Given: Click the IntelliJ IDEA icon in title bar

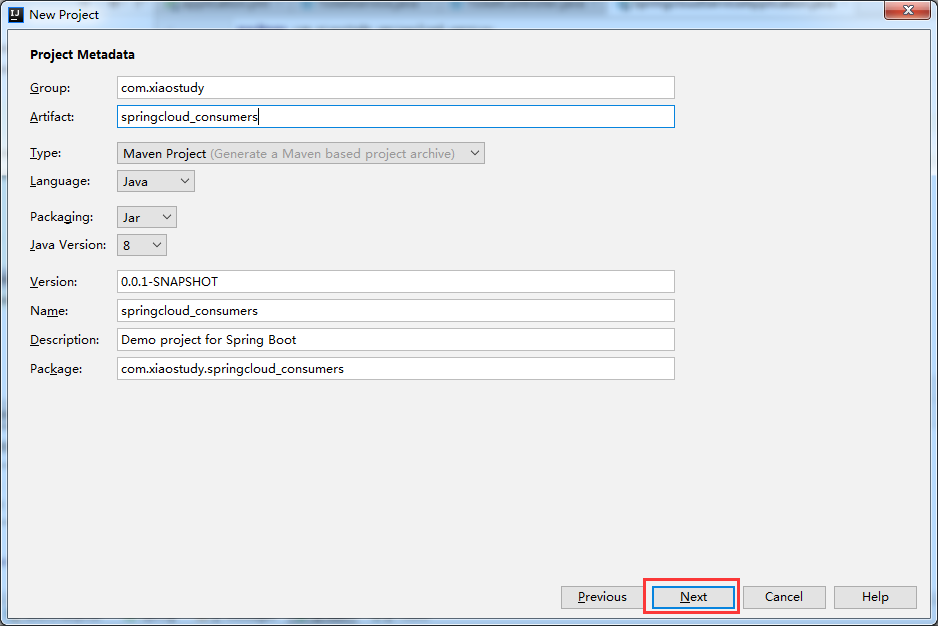Looking at the screenshot, I should [16, 14].
